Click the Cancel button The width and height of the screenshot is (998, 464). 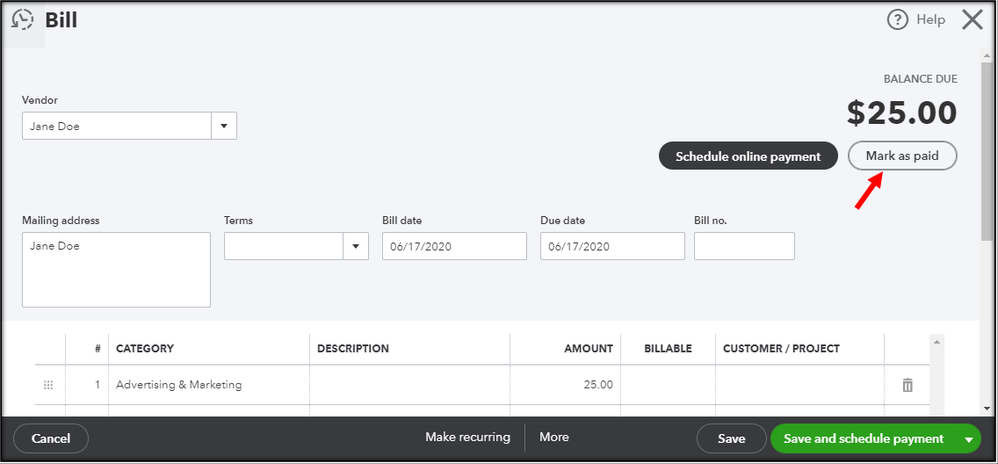[x=51, y=438]
